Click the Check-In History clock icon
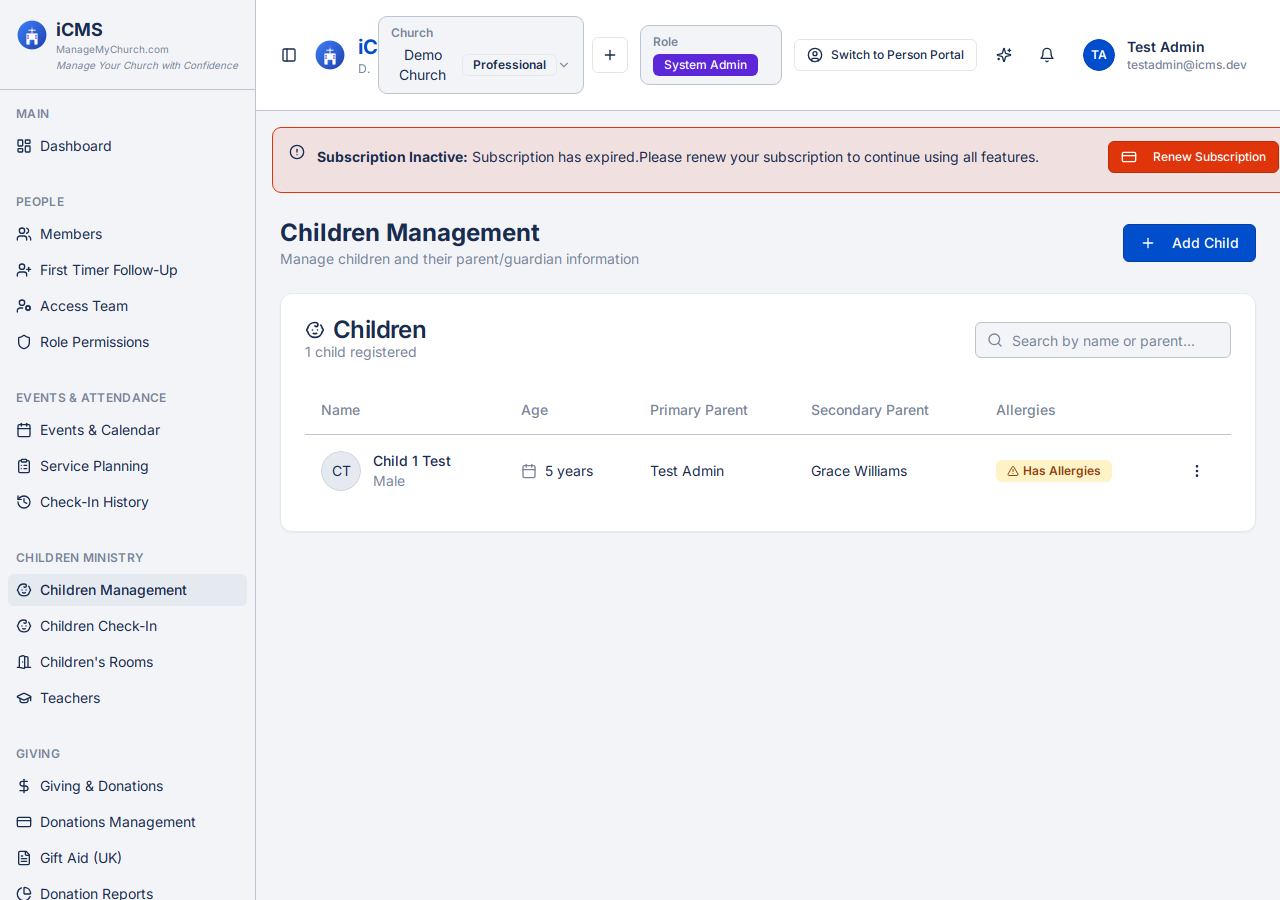1280x900 pixels. coord(24,502)
